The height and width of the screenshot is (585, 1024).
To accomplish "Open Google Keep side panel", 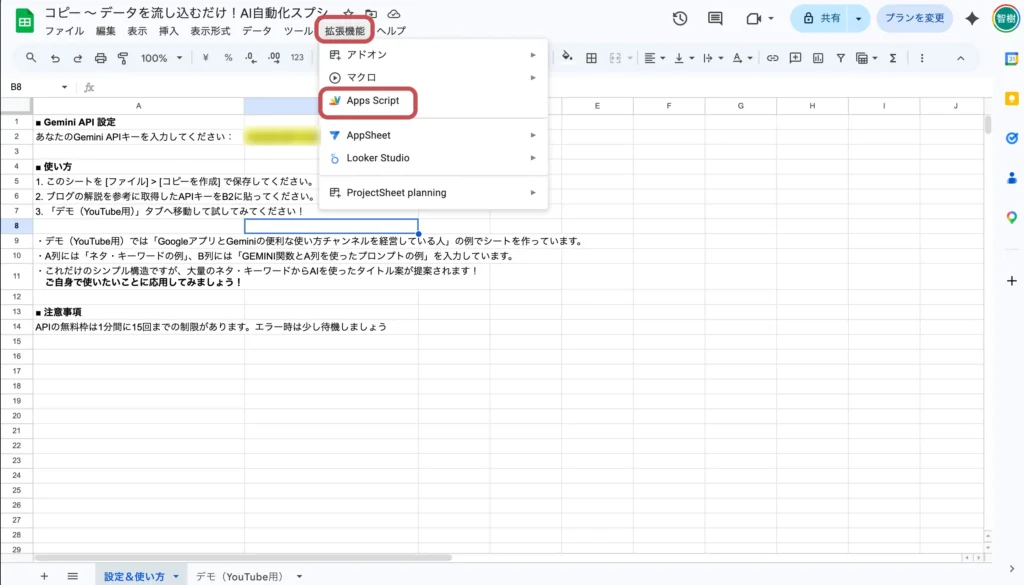I will (1012, 99).
